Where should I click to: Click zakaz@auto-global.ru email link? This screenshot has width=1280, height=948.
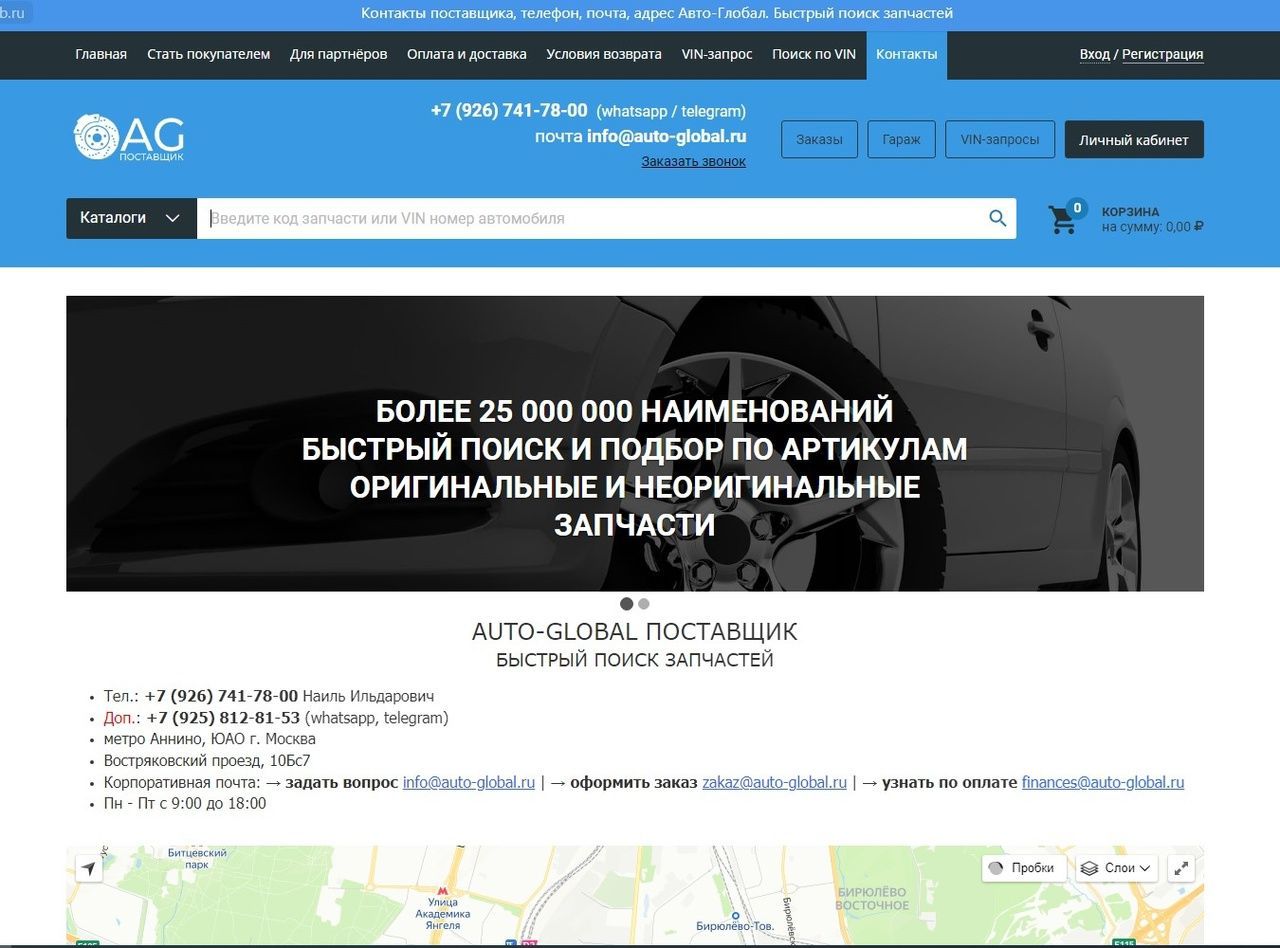[774, 782]
